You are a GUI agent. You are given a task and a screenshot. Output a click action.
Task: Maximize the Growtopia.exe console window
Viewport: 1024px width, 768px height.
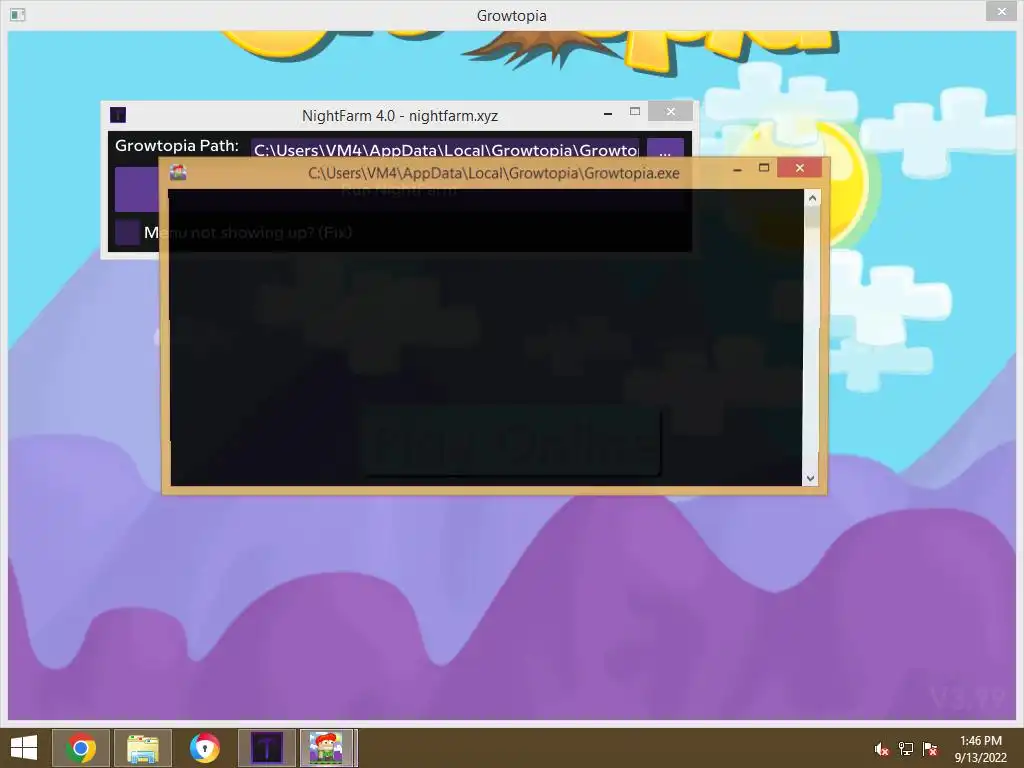tap(763, 168)
